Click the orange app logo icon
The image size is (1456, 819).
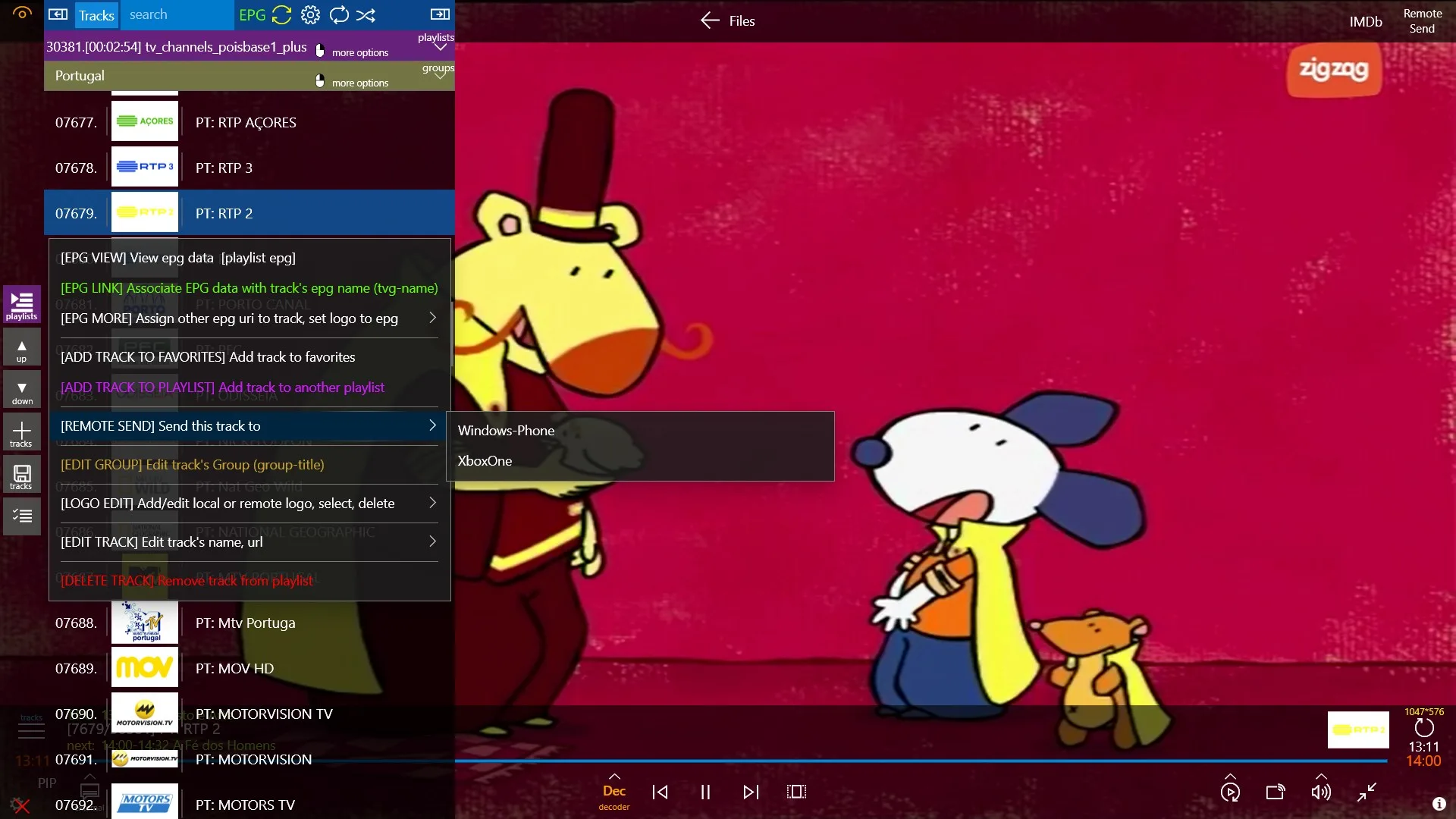[22, 12]
